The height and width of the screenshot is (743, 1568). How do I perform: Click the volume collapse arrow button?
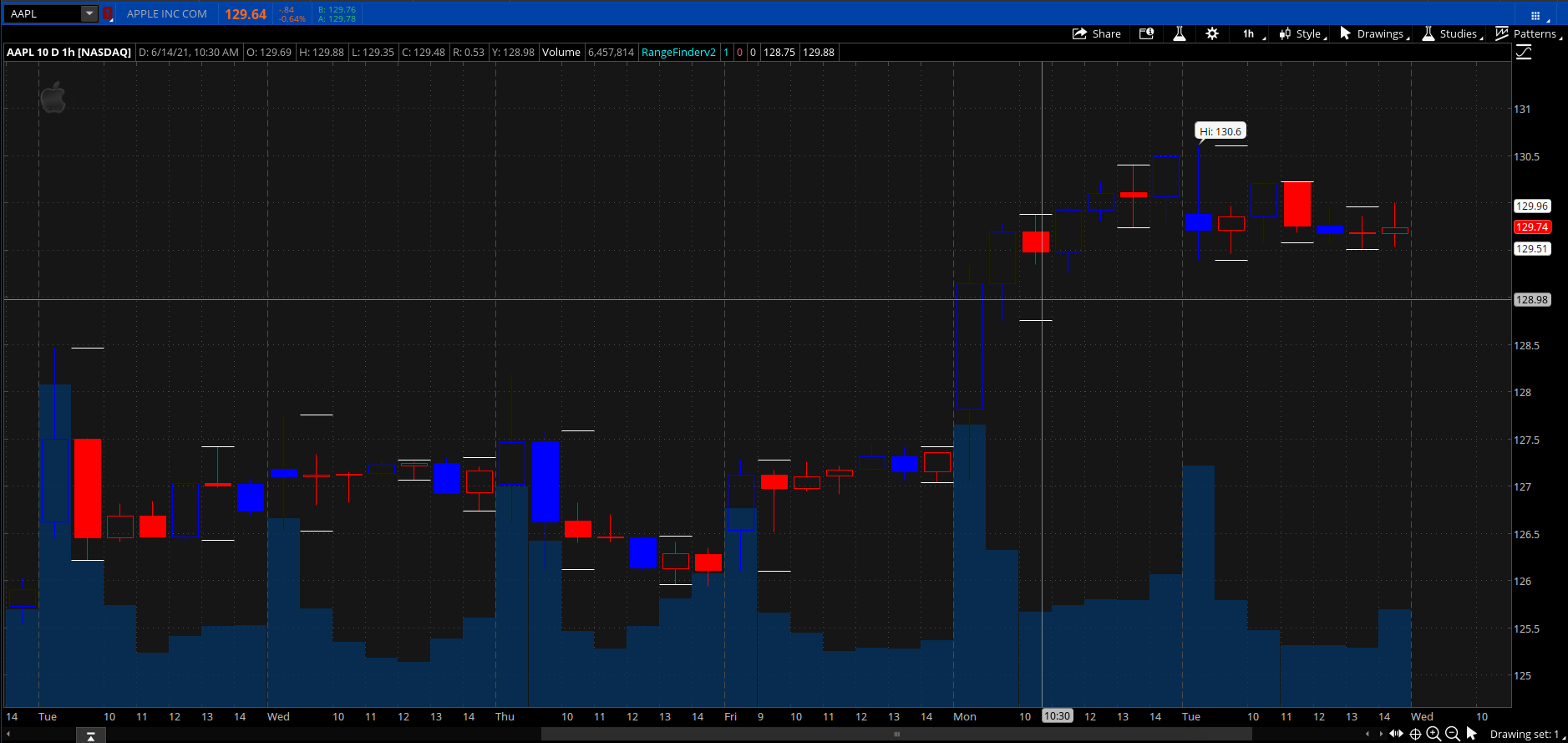[x=90, y=735]
